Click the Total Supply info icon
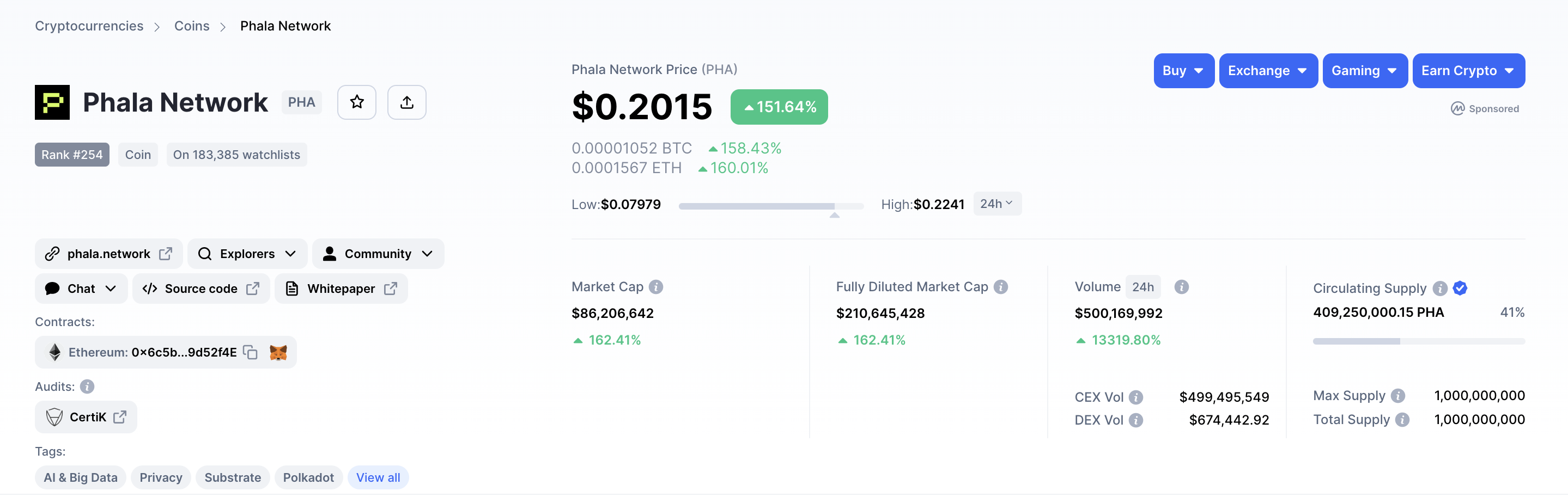This screenshot has width=1568, height=503. (x=1402, y=420)
